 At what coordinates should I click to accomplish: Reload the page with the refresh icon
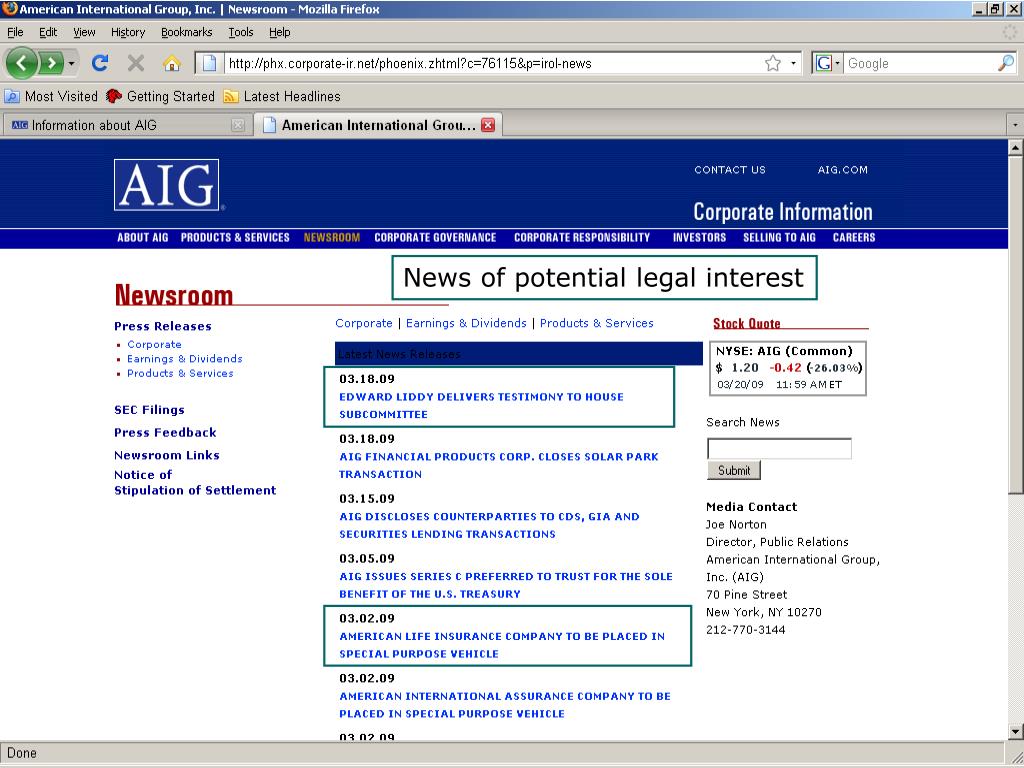pos(100,63)
